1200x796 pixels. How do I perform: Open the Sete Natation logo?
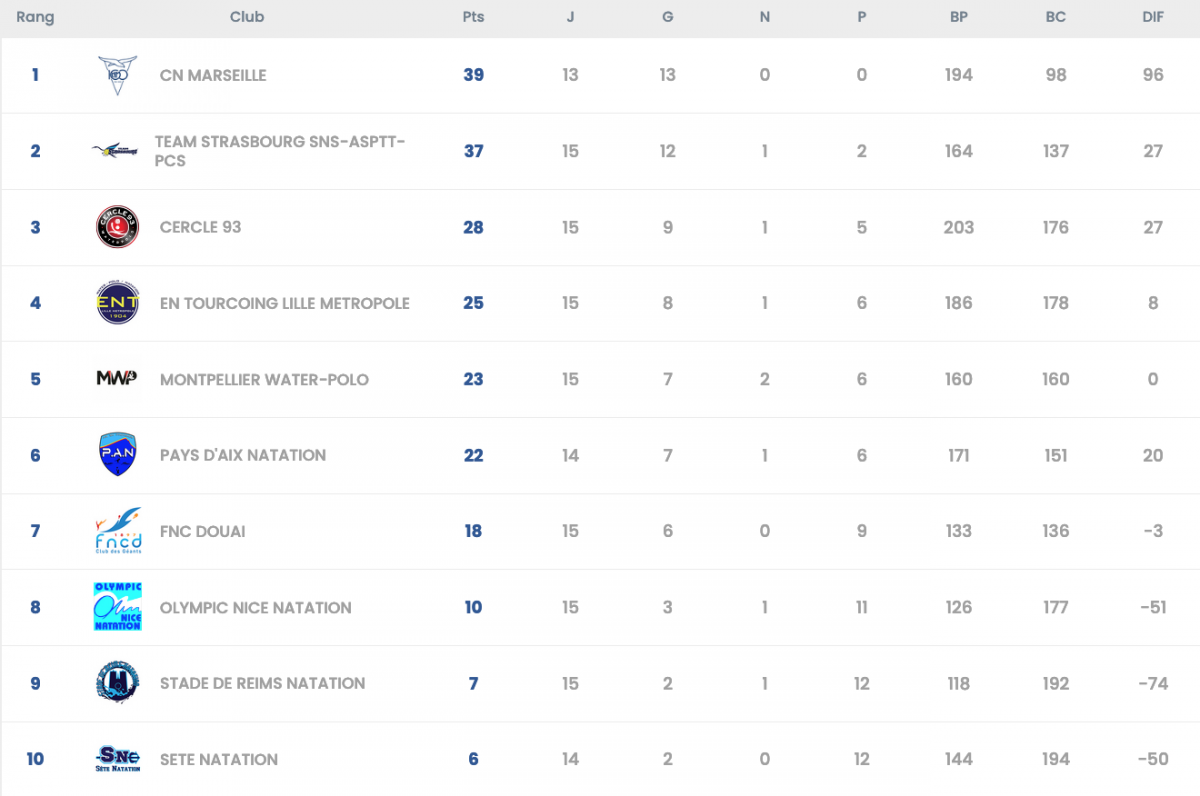coord(117,759)
